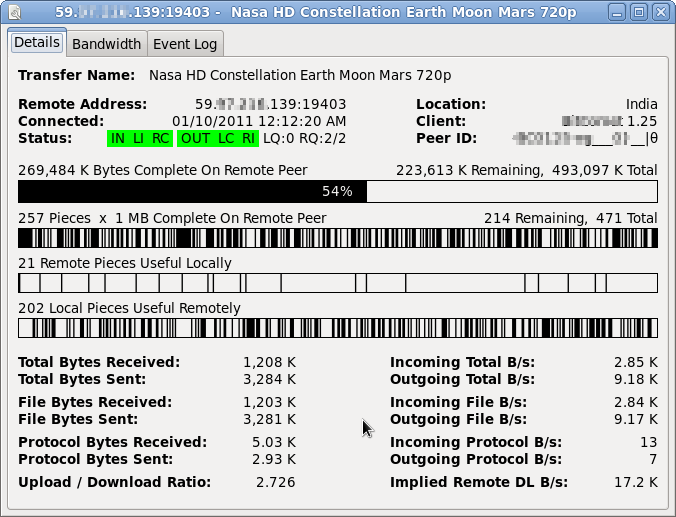
Task: Click the Remote Address value ending 139:19403
Action: 271,104
